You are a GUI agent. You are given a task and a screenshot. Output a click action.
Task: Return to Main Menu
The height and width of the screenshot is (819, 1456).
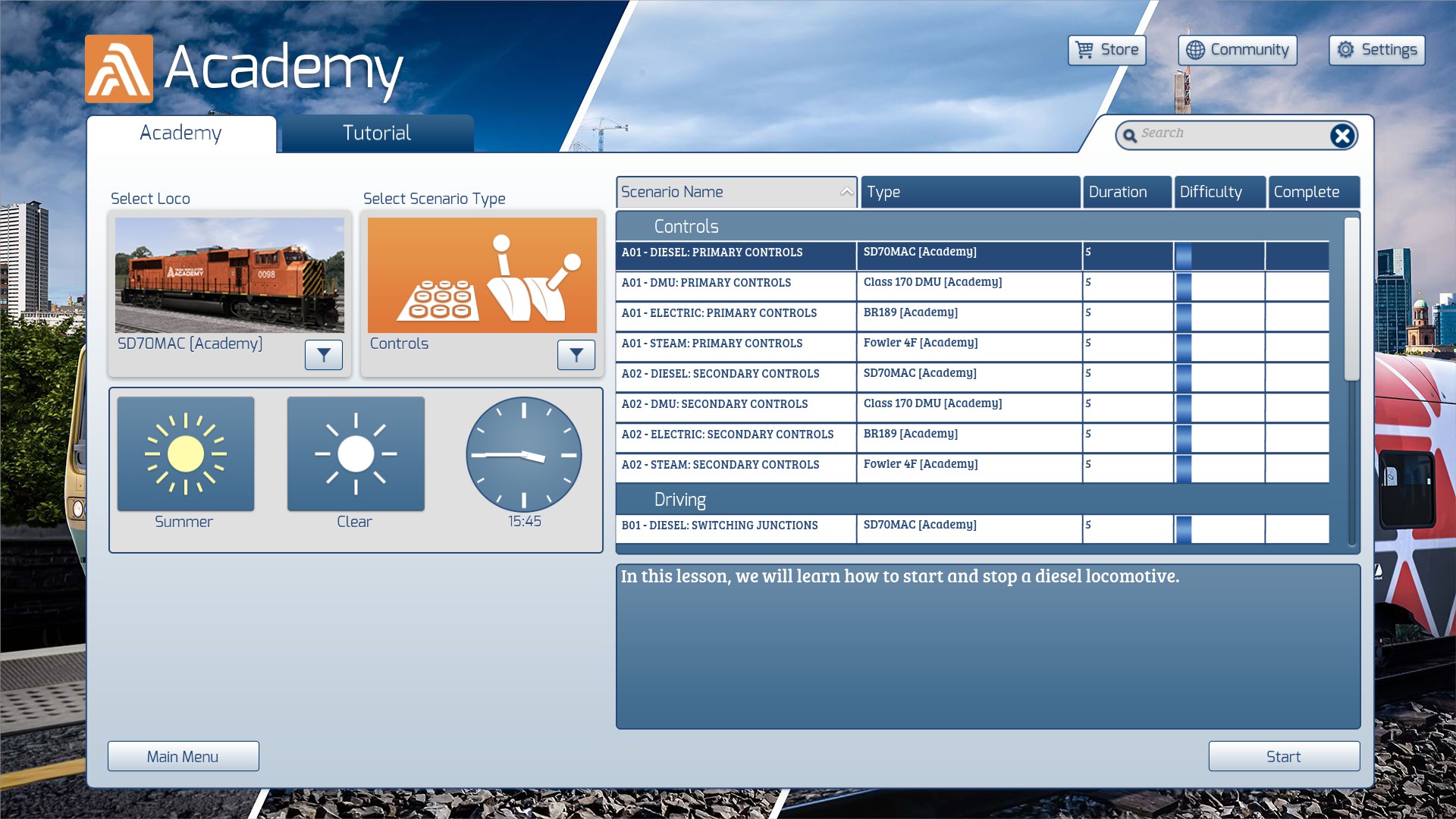point(183,756)
